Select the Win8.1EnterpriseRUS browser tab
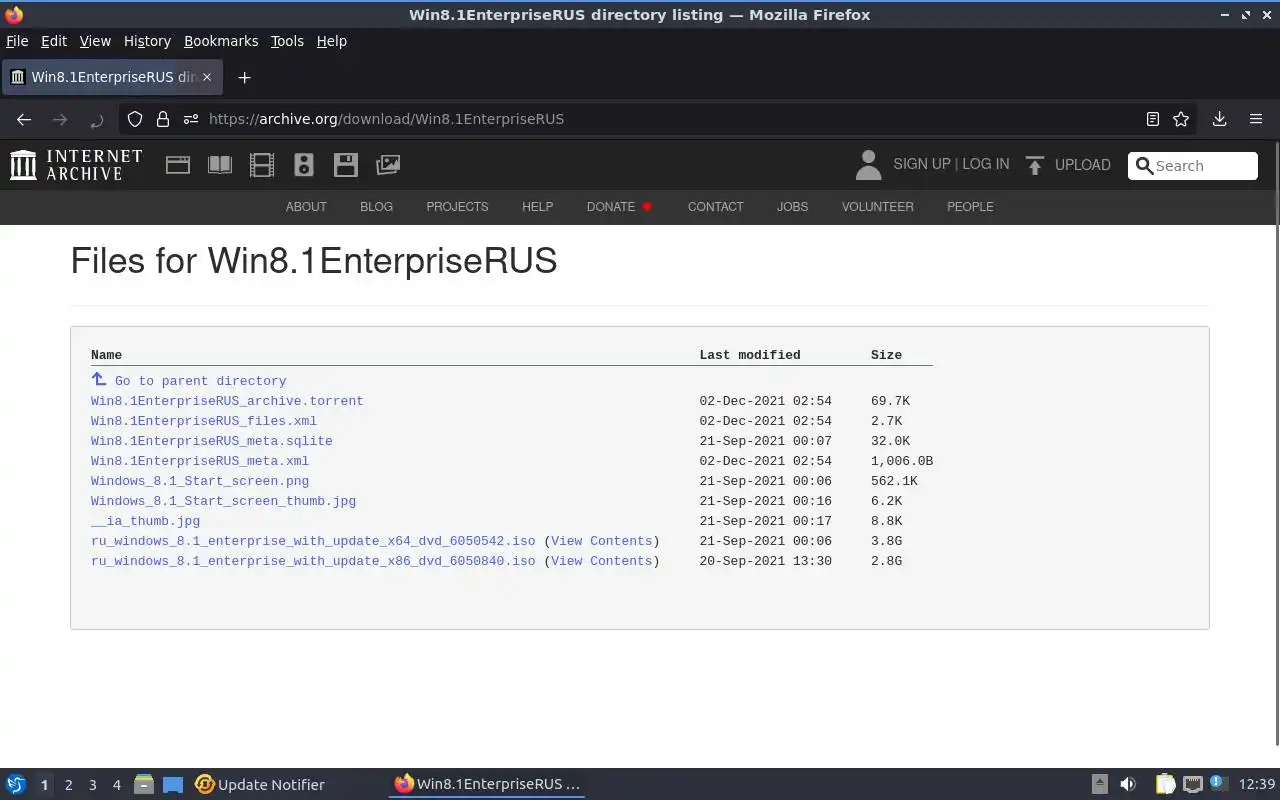Viewport: 1280px width, 800px height. 112,77
